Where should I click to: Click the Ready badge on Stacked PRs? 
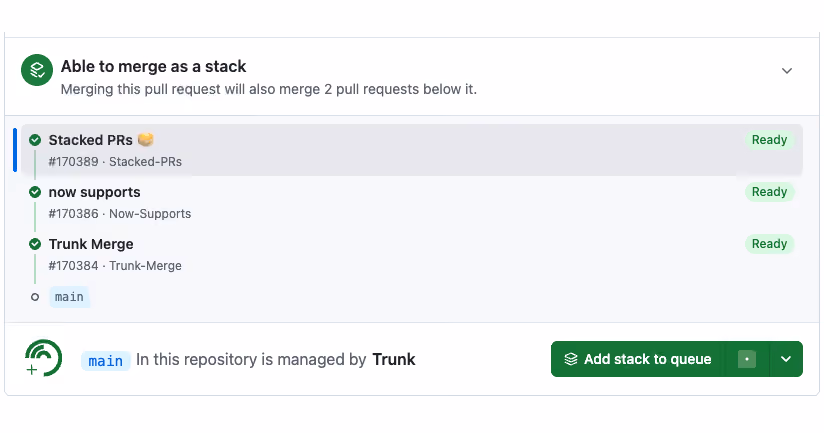tap(769, 140)
